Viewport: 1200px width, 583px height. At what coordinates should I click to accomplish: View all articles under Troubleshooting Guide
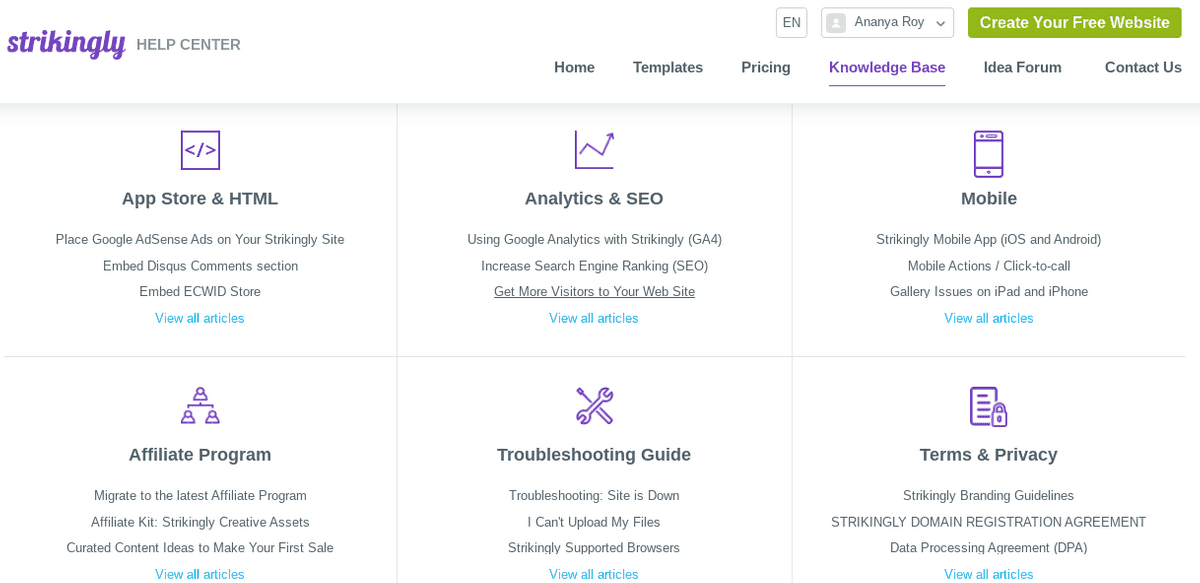click(594, 574)
